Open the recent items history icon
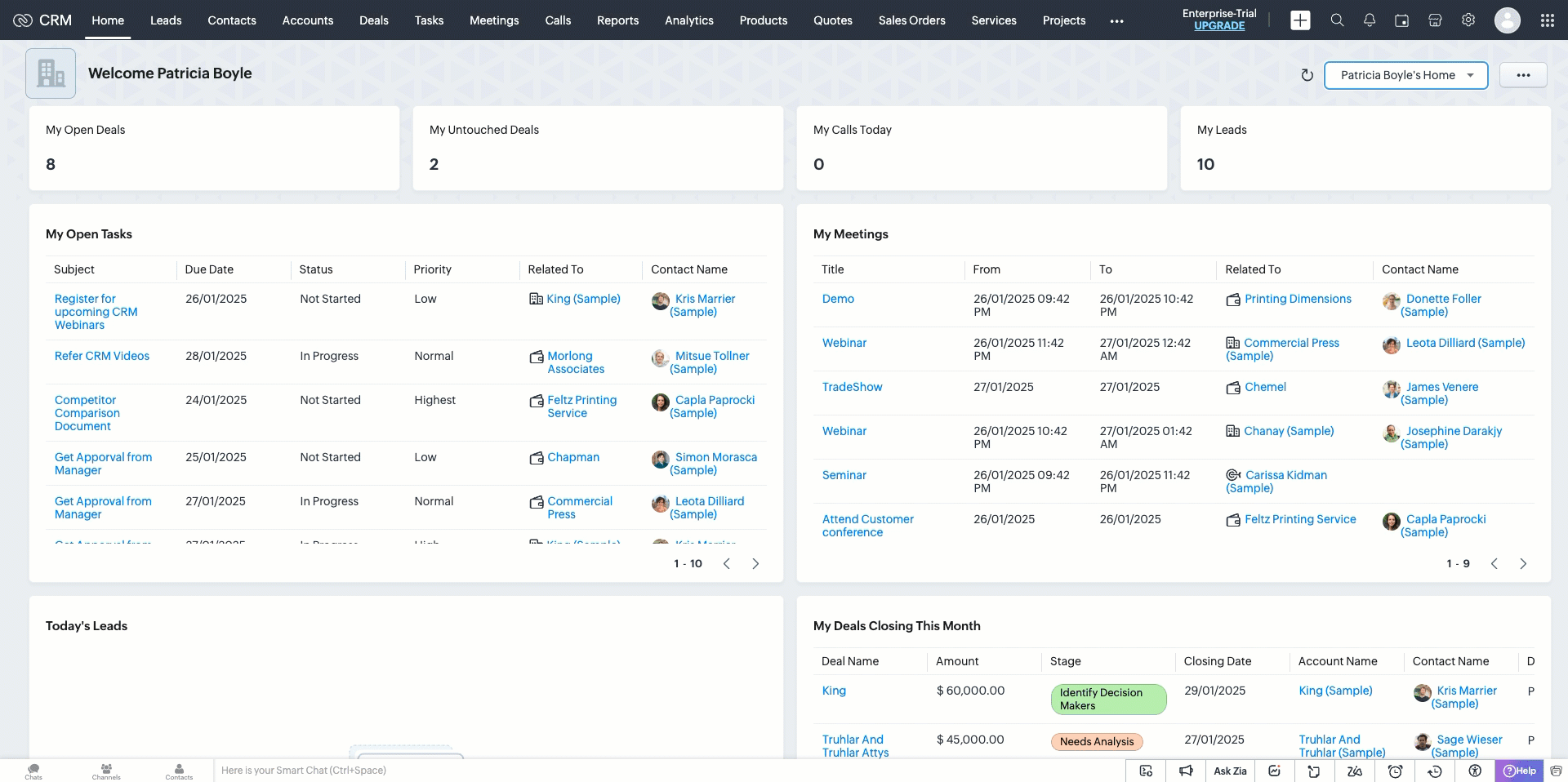The image size is (1568, 782). click(x=1435, y=771)
